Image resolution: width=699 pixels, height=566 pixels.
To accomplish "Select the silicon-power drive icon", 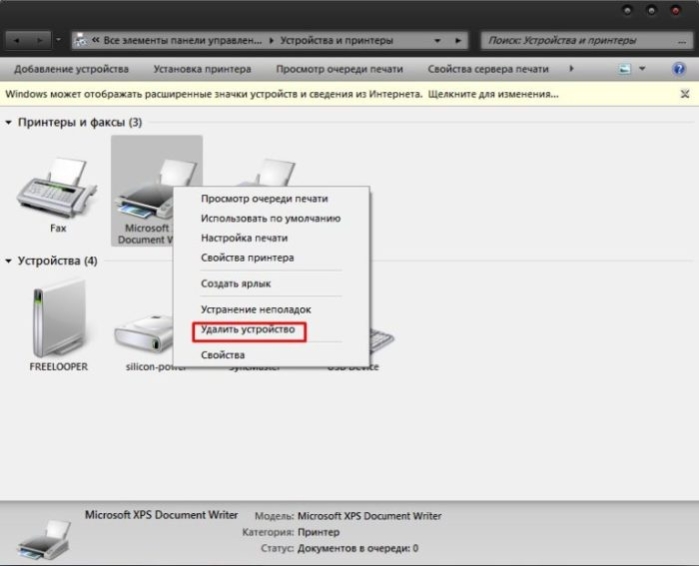I will 144,333.
